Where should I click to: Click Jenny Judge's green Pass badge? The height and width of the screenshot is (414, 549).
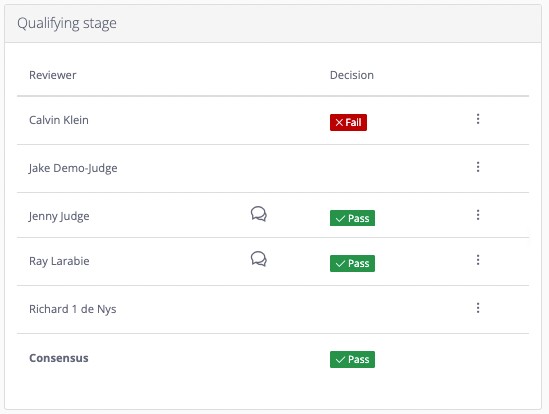coord(352,218)
